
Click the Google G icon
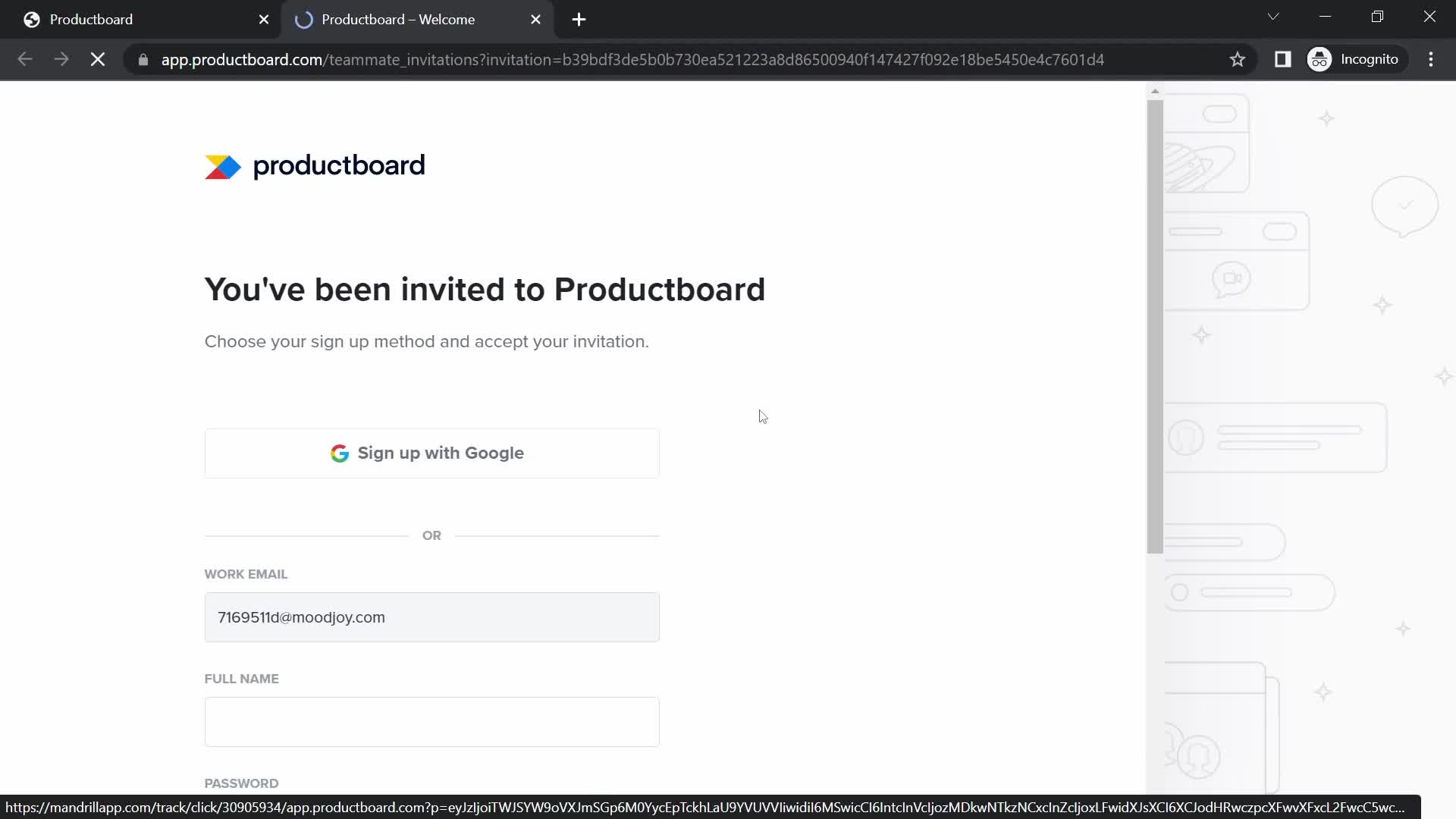(340, 453)
